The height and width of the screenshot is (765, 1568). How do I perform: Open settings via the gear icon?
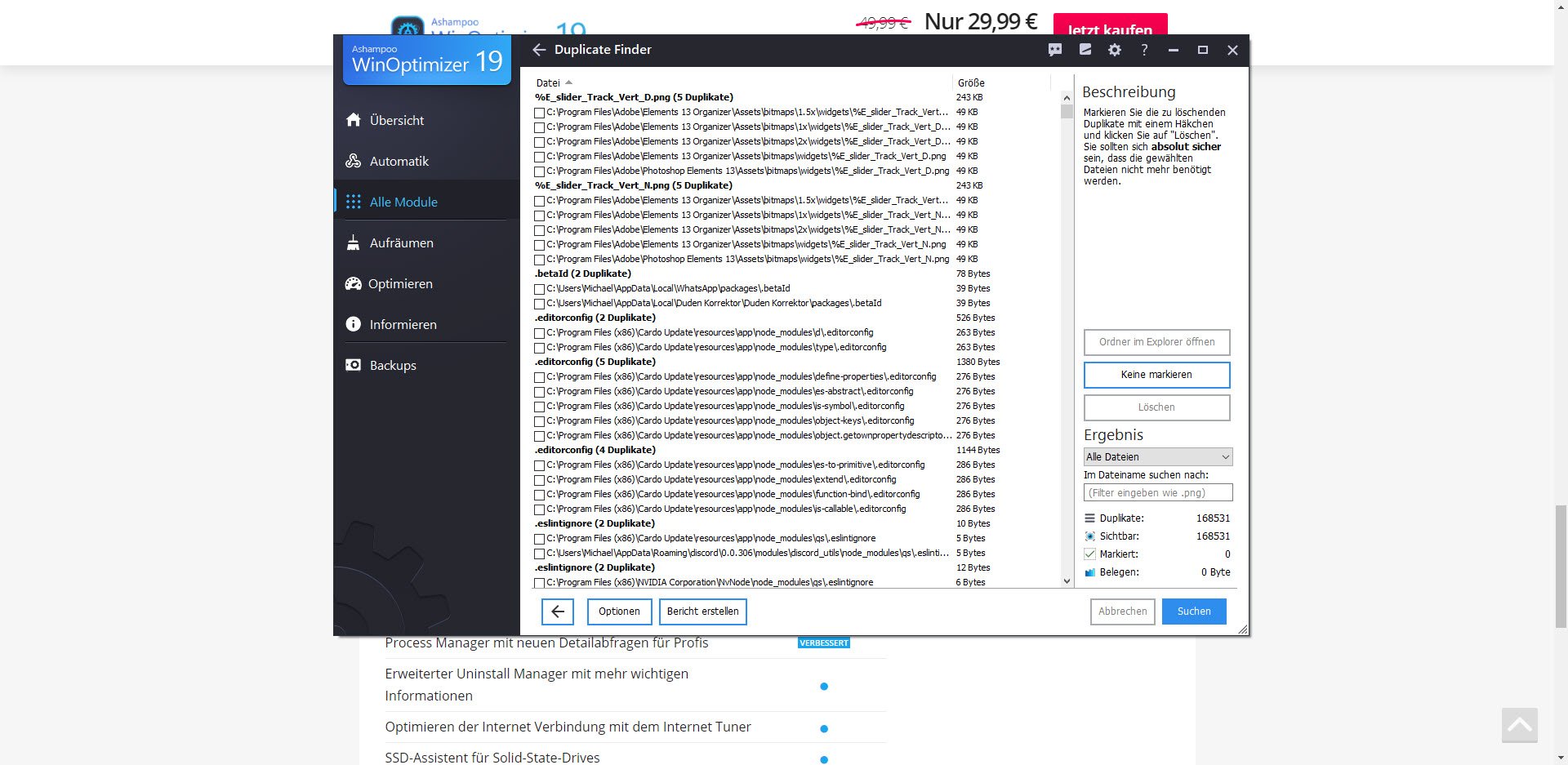coord(1115,50)
